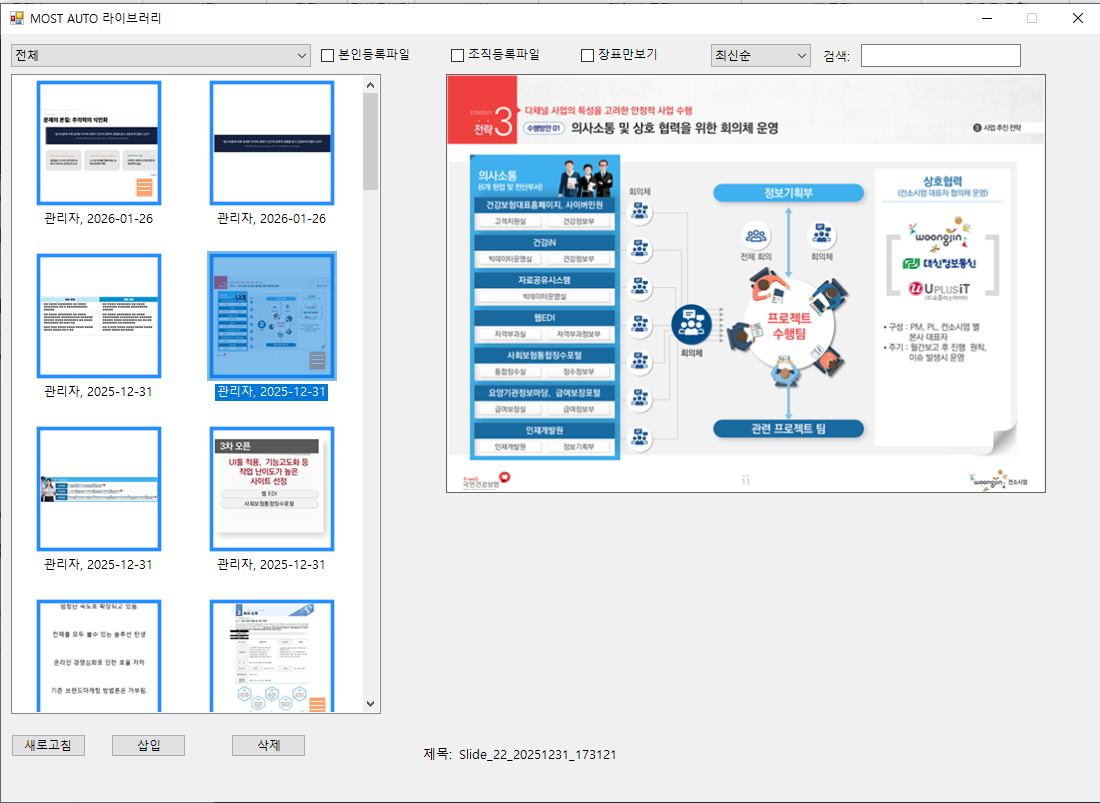Select the 3차 오픈 slide thumbnail
This screenshot has height=803, width=1100.
[x=271, y=489]
